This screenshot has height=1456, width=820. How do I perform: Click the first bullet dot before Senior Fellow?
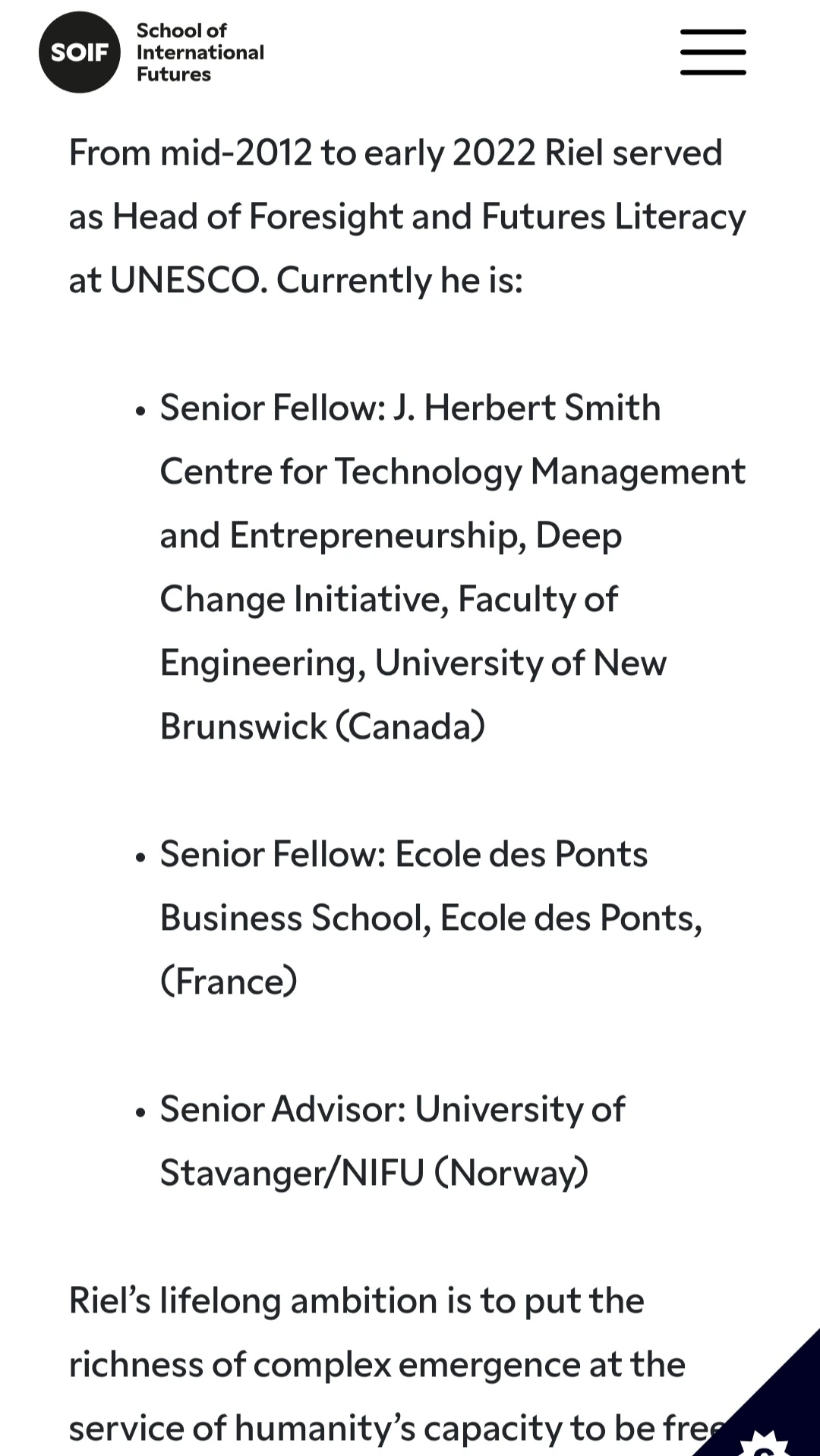[140, 411]
